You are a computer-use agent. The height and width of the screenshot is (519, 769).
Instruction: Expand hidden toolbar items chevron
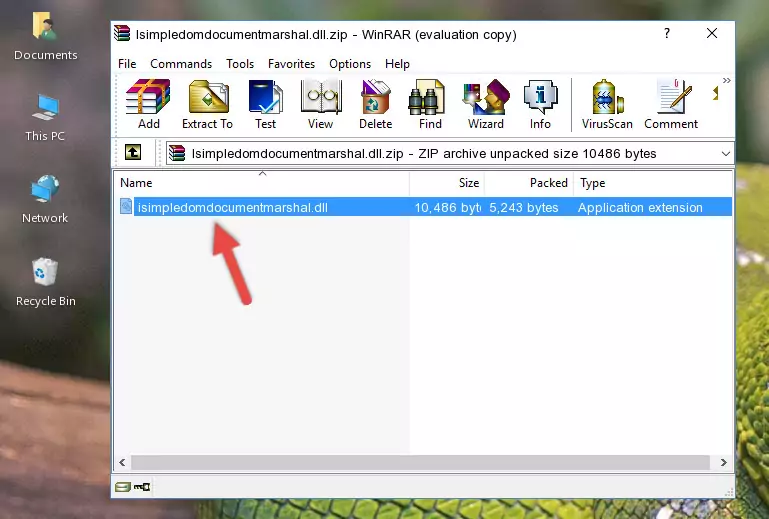tap(726, 80)
